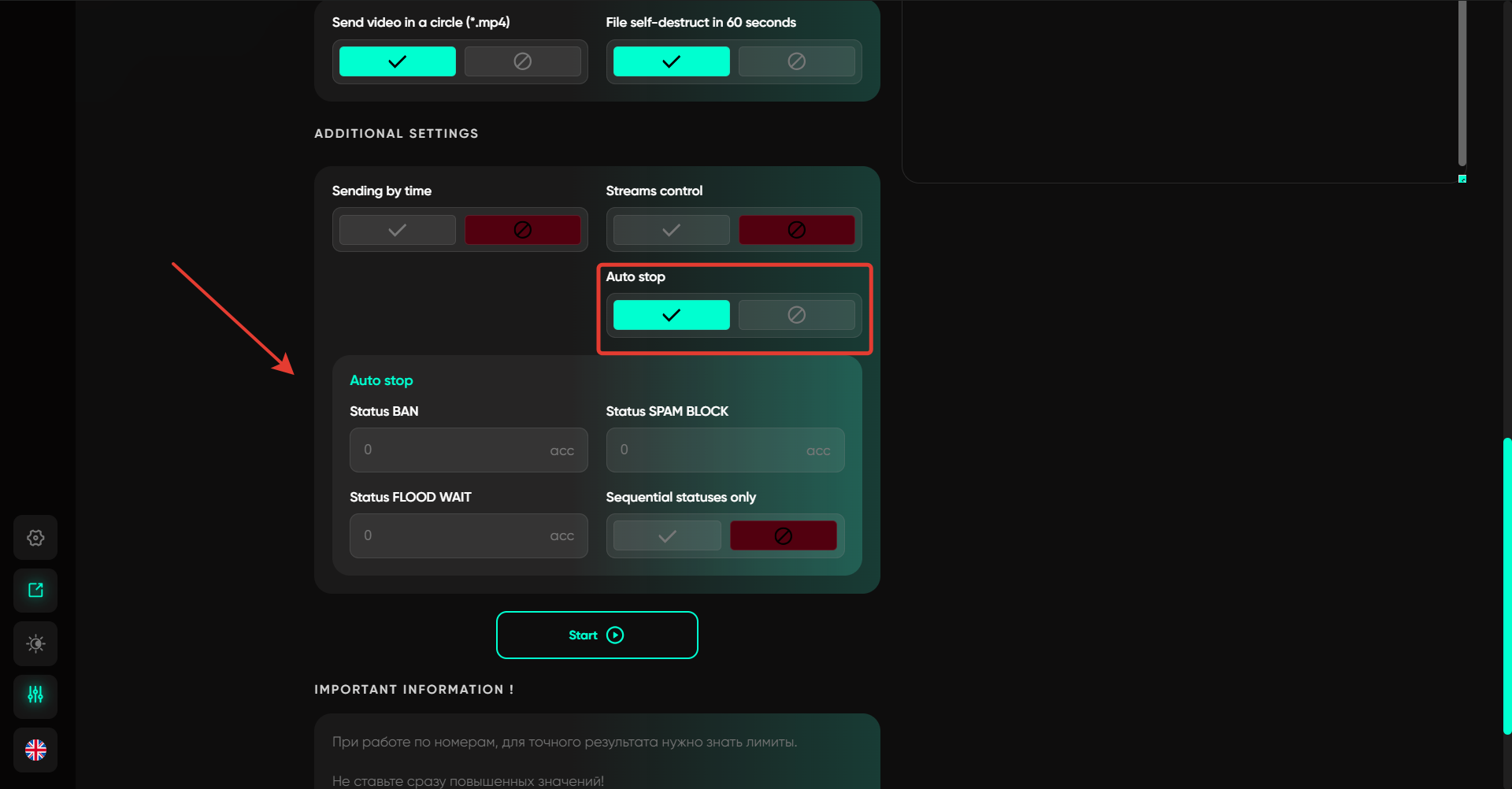Focus the Status FLOOD WAIT input field

point(457,535)
